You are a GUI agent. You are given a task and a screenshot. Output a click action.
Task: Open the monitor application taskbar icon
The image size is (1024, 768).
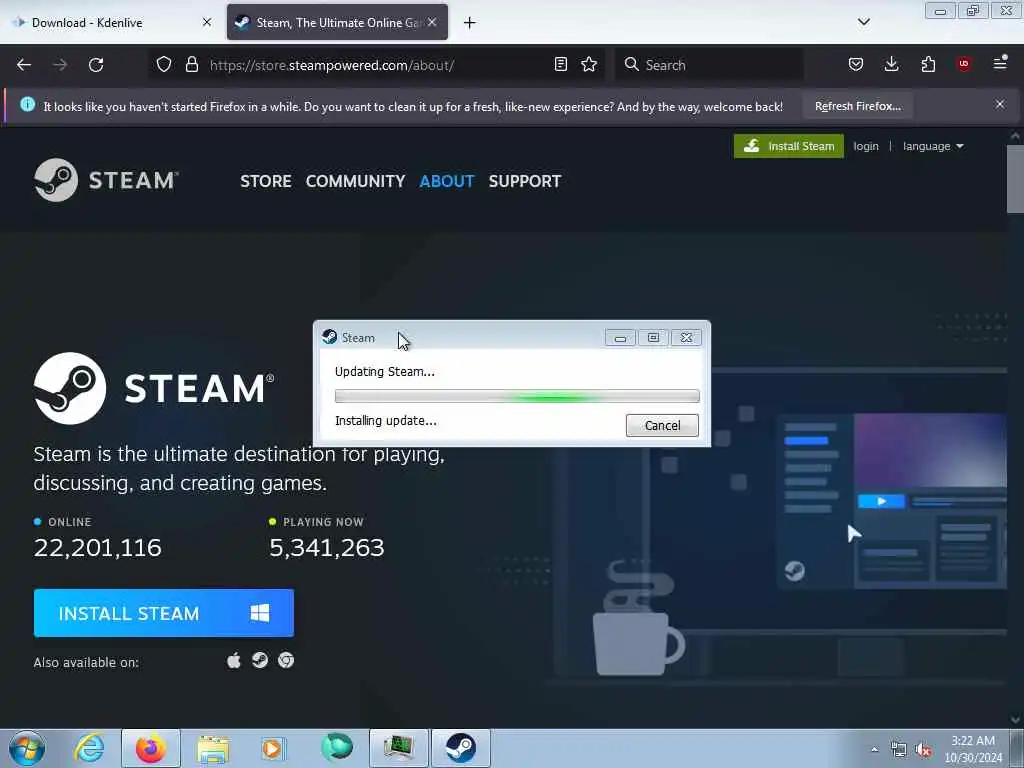[398, 748]
